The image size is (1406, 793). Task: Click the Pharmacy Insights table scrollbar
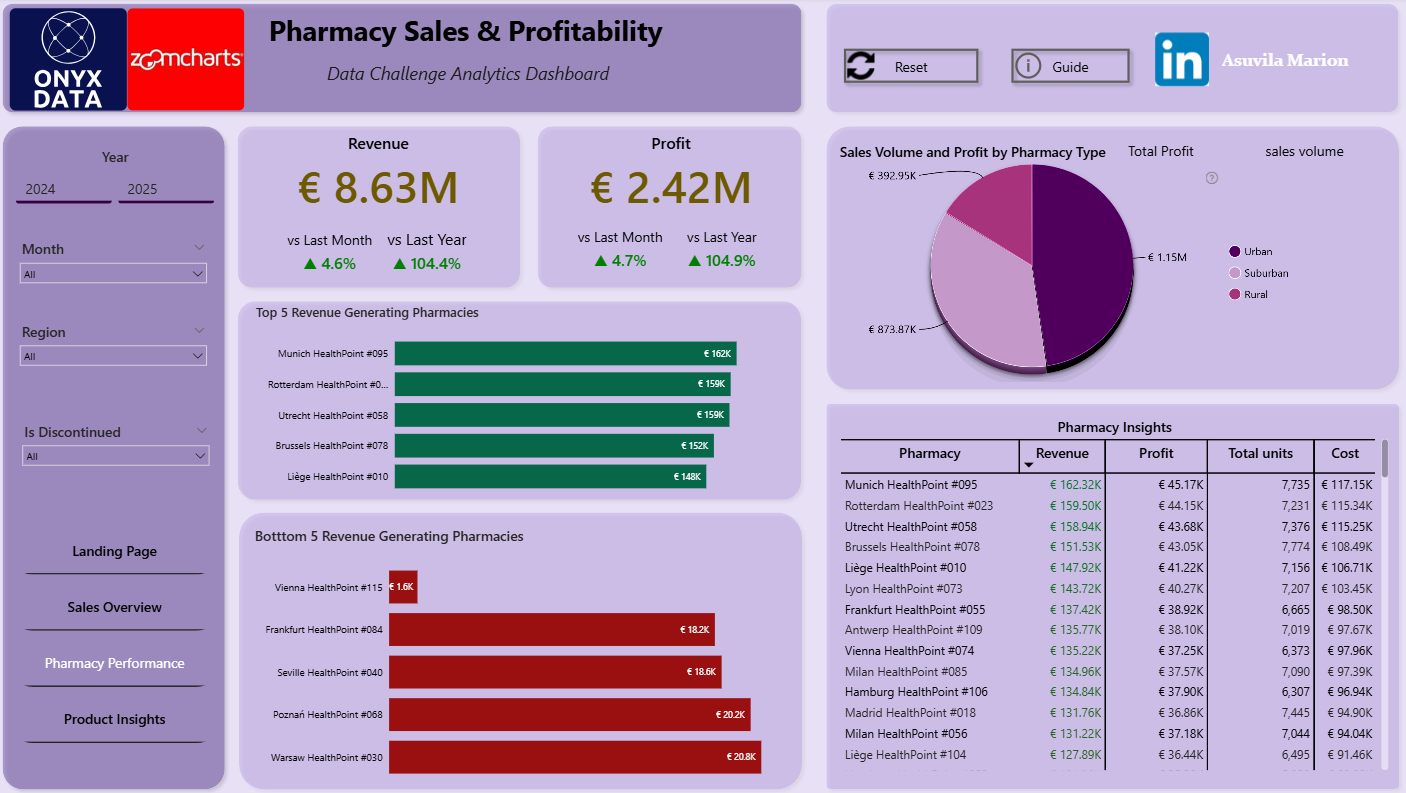click(x=1385, y=459)
